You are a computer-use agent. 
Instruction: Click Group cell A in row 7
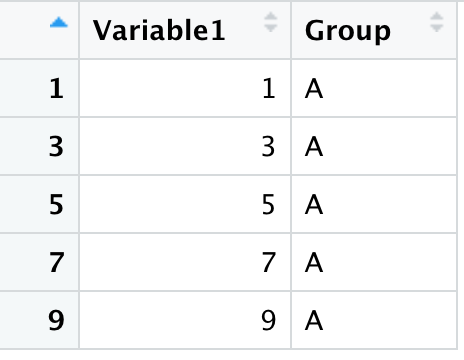(374, 262)
